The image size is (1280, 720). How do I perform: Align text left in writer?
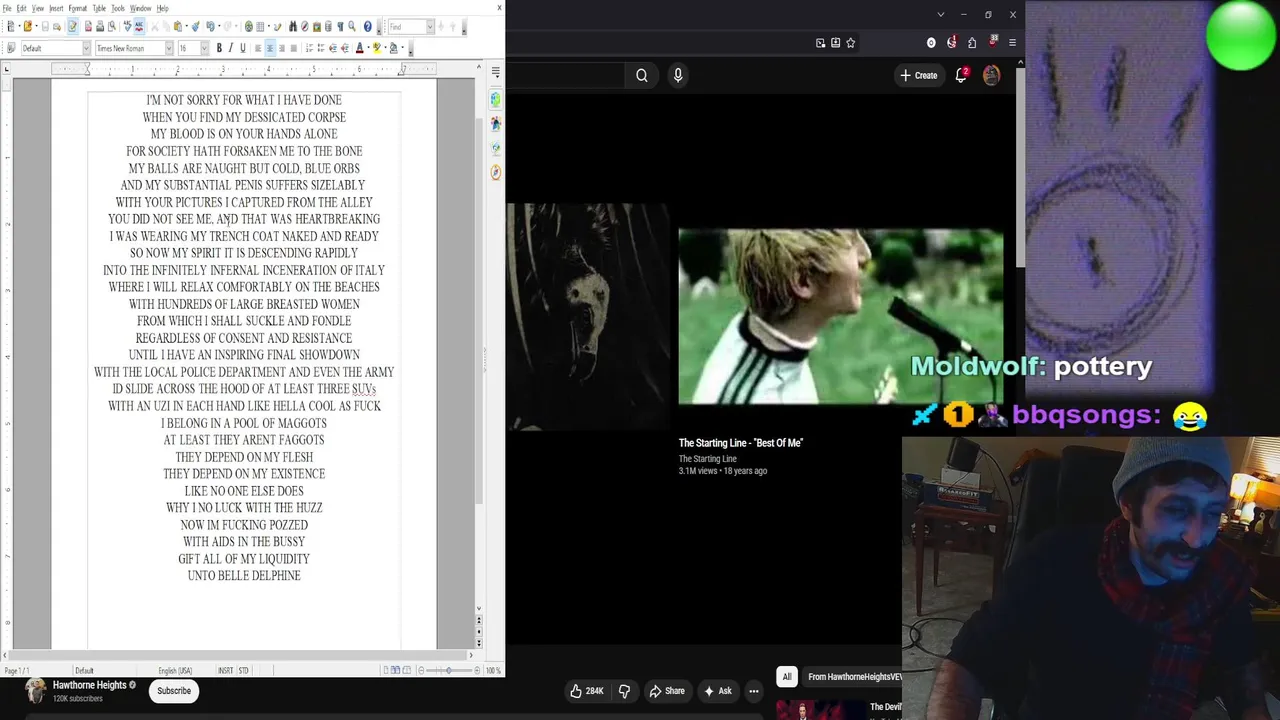[x=258, y=48]
